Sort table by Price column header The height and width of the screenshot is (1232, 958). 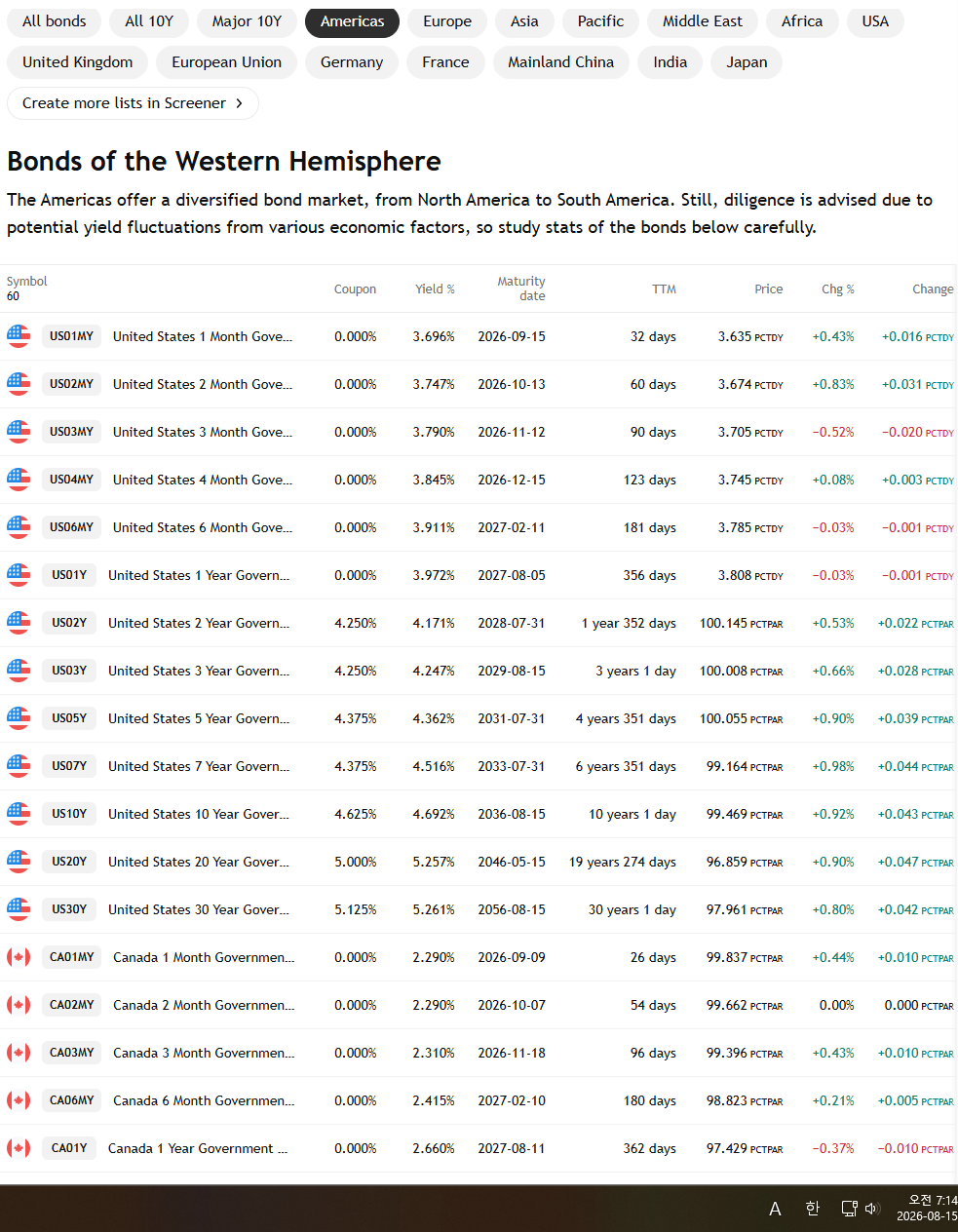(x=769, y=289)
